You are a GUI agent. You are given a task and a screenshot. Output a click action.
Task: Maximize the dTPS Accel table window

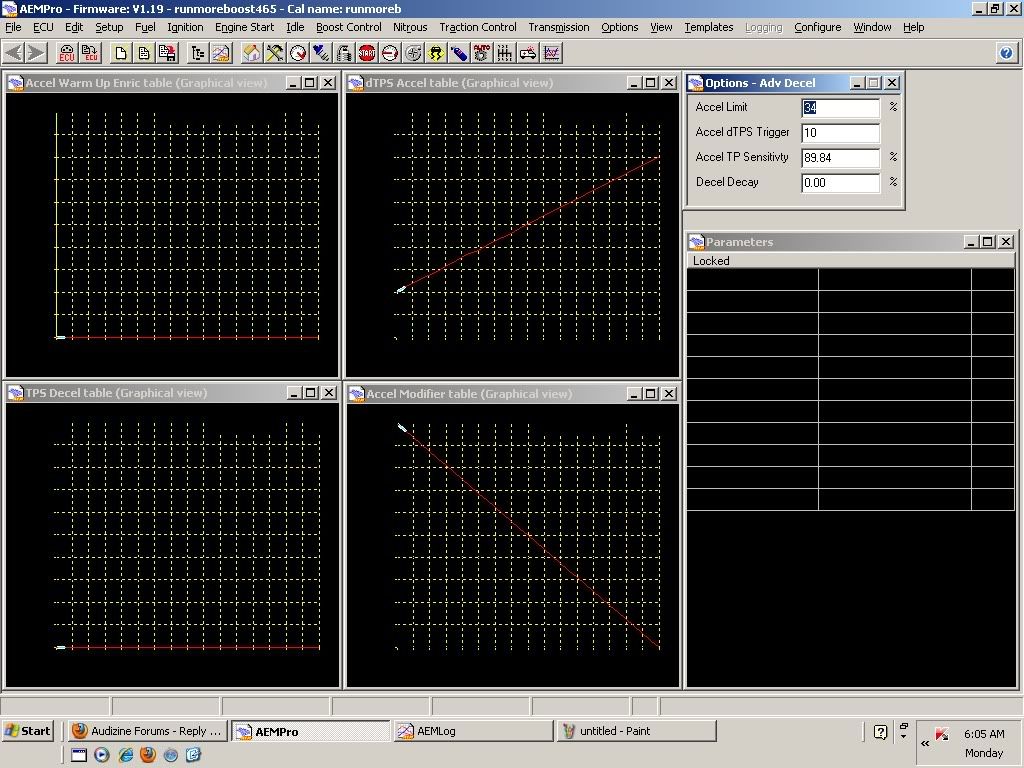coord(651,83)
